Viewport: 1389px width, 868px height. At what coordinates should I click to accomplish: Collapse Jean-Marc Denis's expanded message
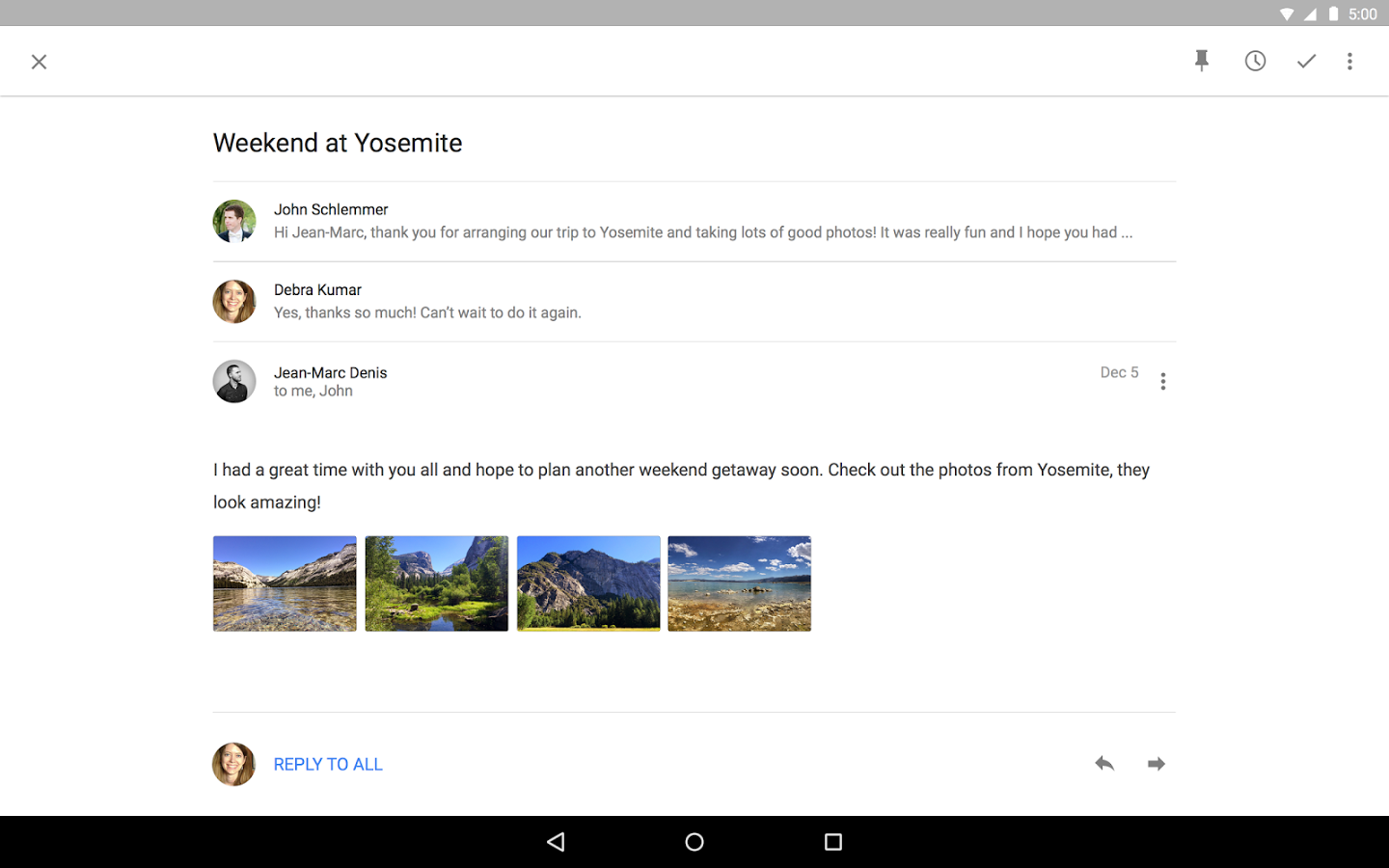(675, 381)
